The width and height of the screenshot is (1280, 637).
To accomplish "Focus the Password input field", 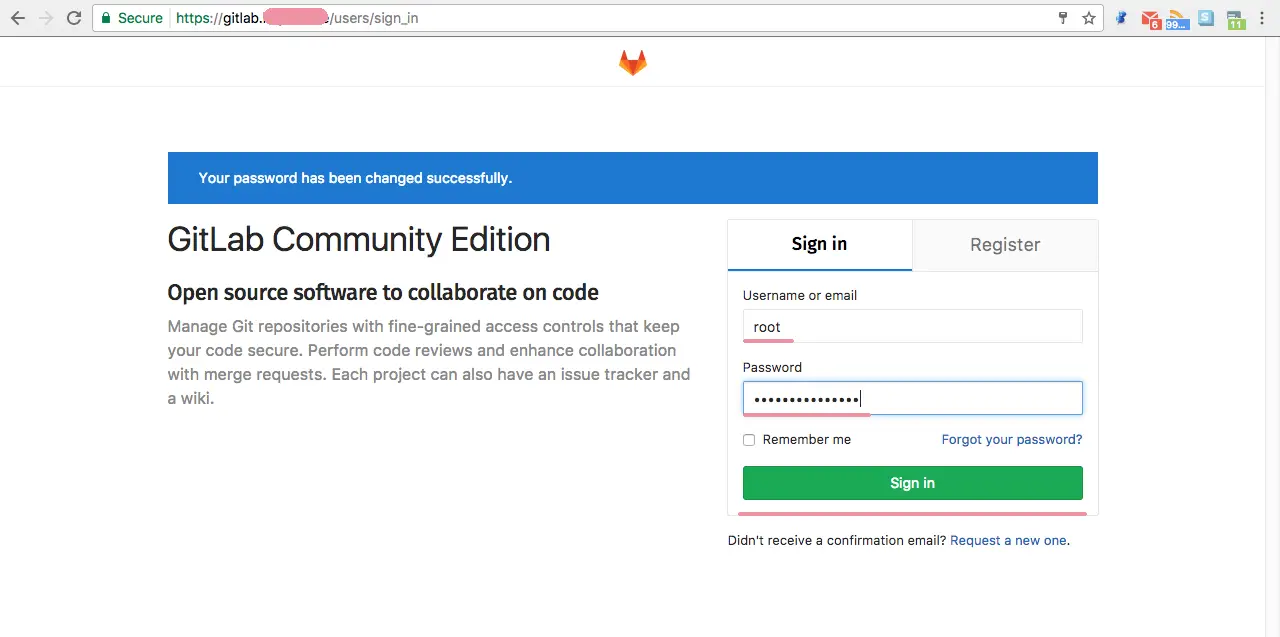I will [913, 398].
